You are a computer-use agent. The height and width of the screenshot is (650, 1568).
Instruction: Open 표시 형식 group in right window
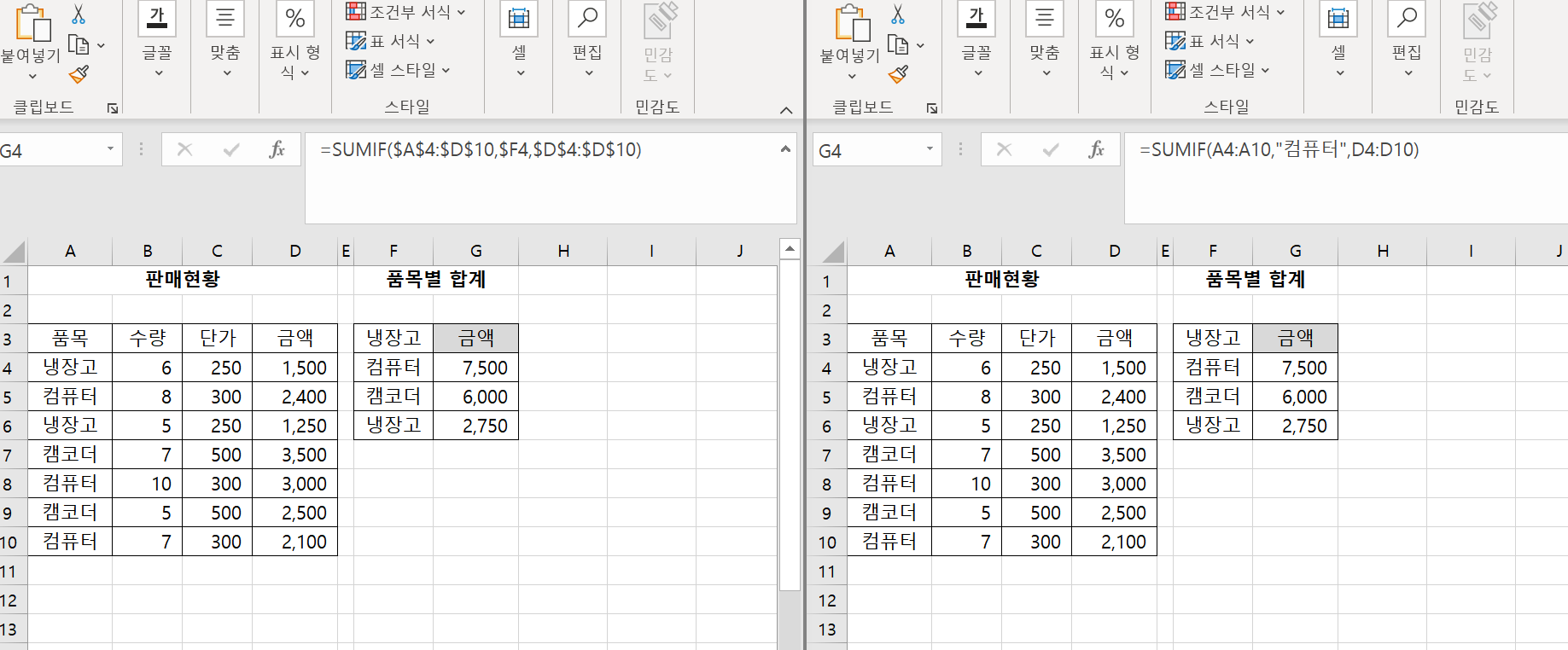point(1114,38)
